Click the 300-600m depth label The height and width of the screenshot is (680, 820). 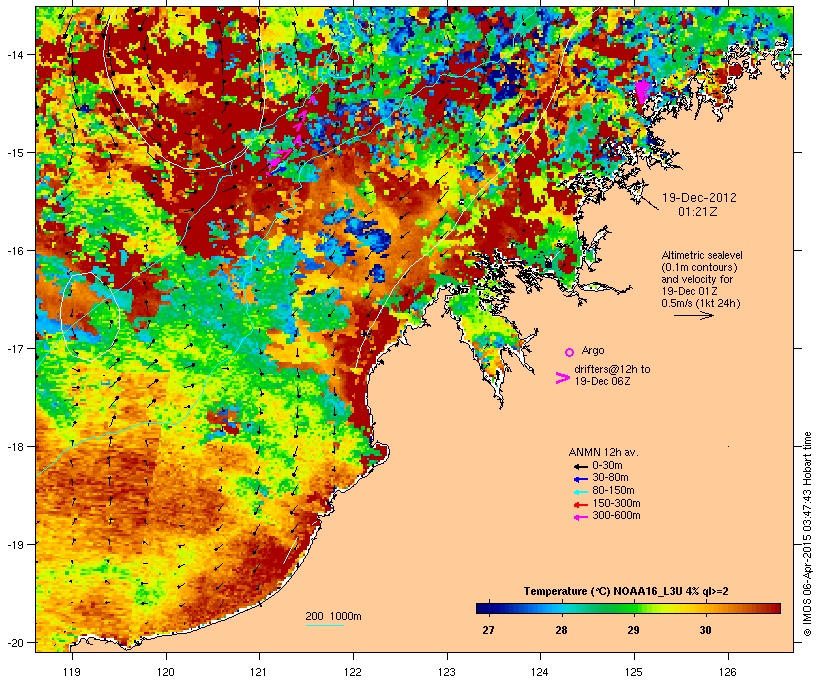tap(616, 516)
